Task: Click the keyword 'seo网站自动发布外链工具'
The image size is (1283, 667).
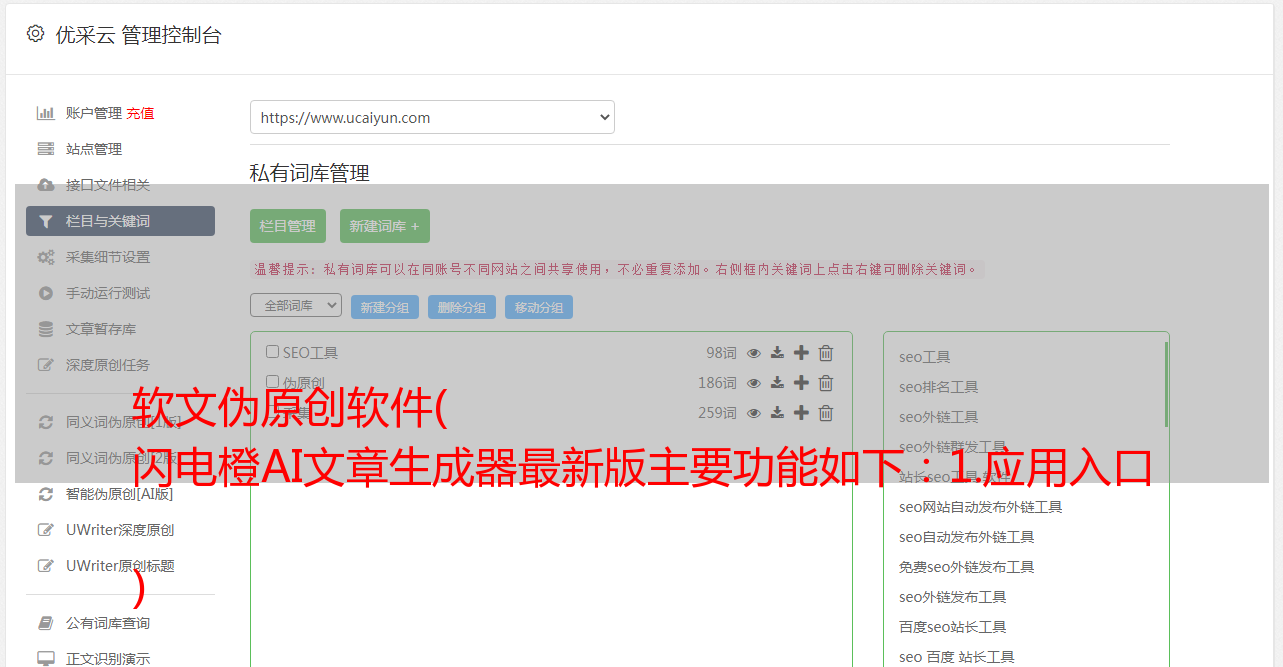Action: [981, 507]
